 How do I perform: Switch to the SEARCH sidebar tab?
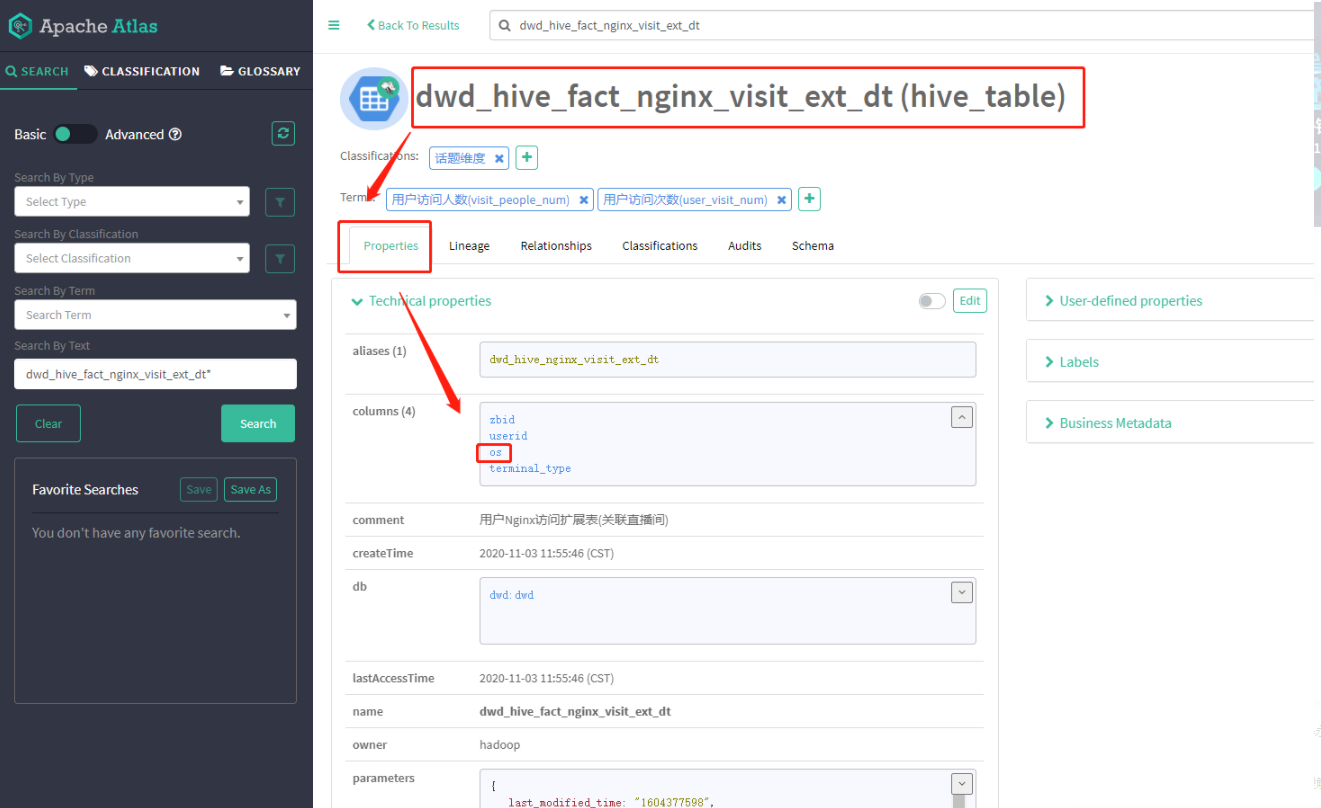click(37, 71)
